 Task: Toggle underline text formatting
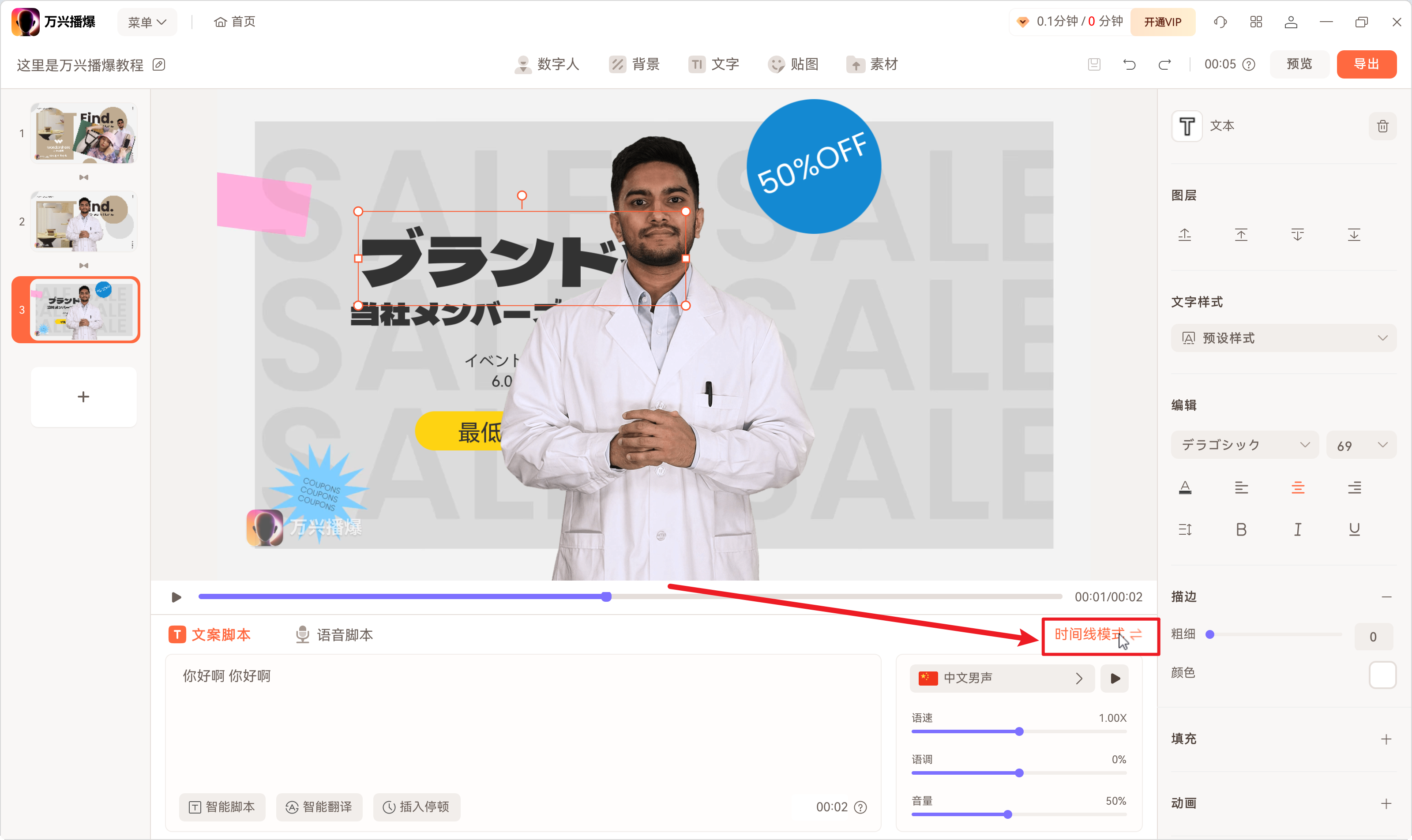[1354, 529]
